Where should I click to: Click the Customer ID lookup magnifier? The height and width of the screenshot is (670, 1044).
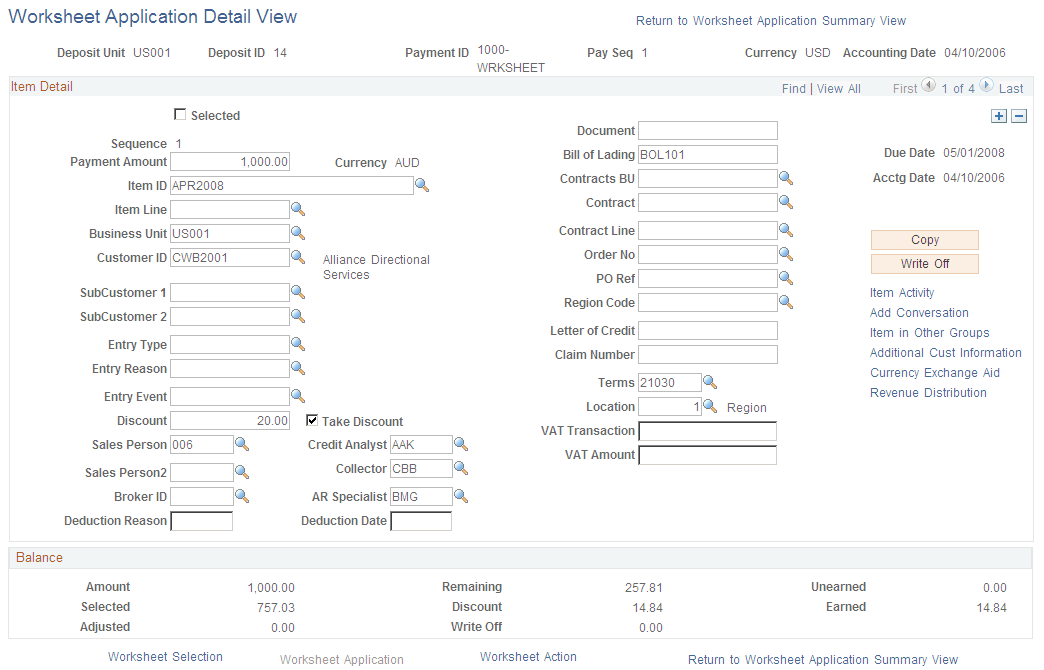tap(298, 257)
